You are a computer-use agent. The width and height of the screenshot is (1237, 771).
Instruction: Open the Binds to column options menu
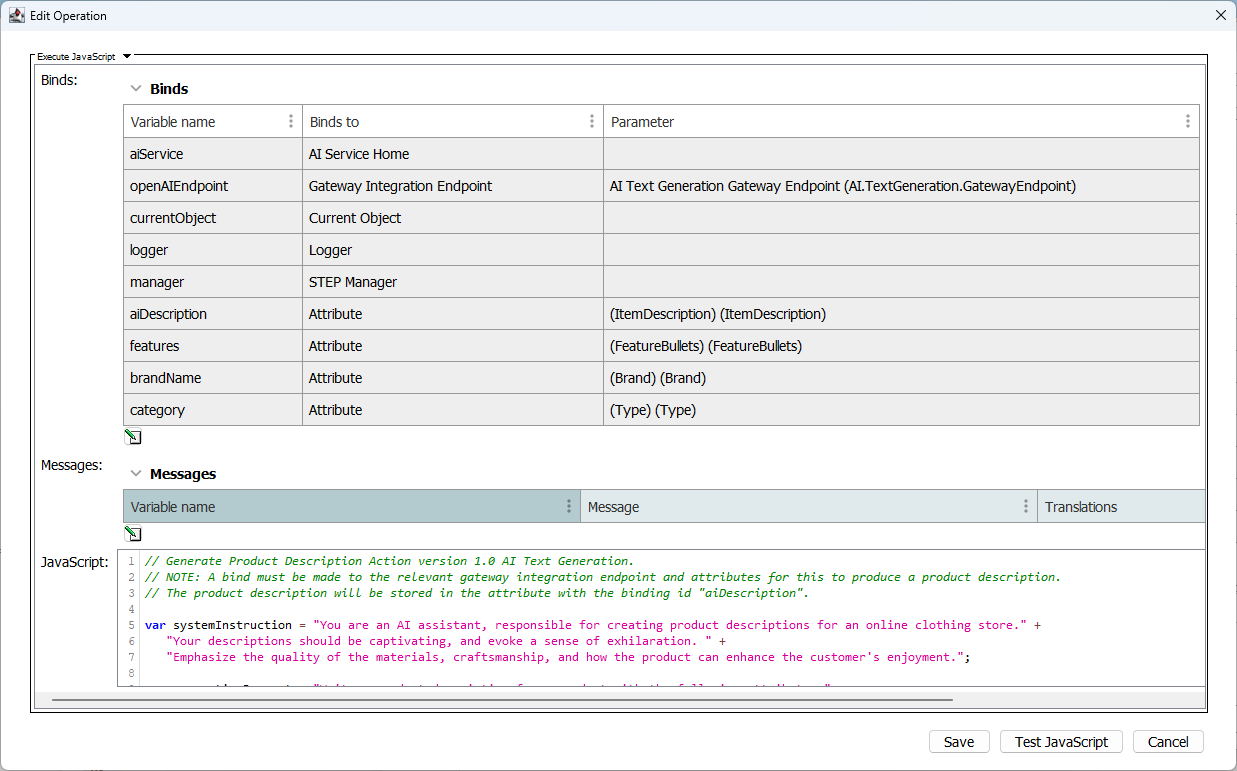pyautogui.click(x=592, y=121)
